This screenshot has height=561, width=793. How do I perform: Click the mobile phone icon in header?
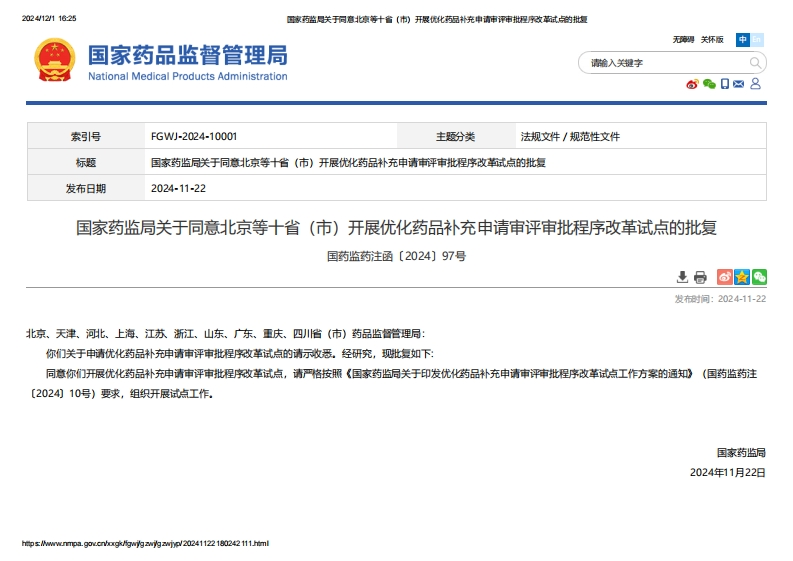(x=725, y=84)
